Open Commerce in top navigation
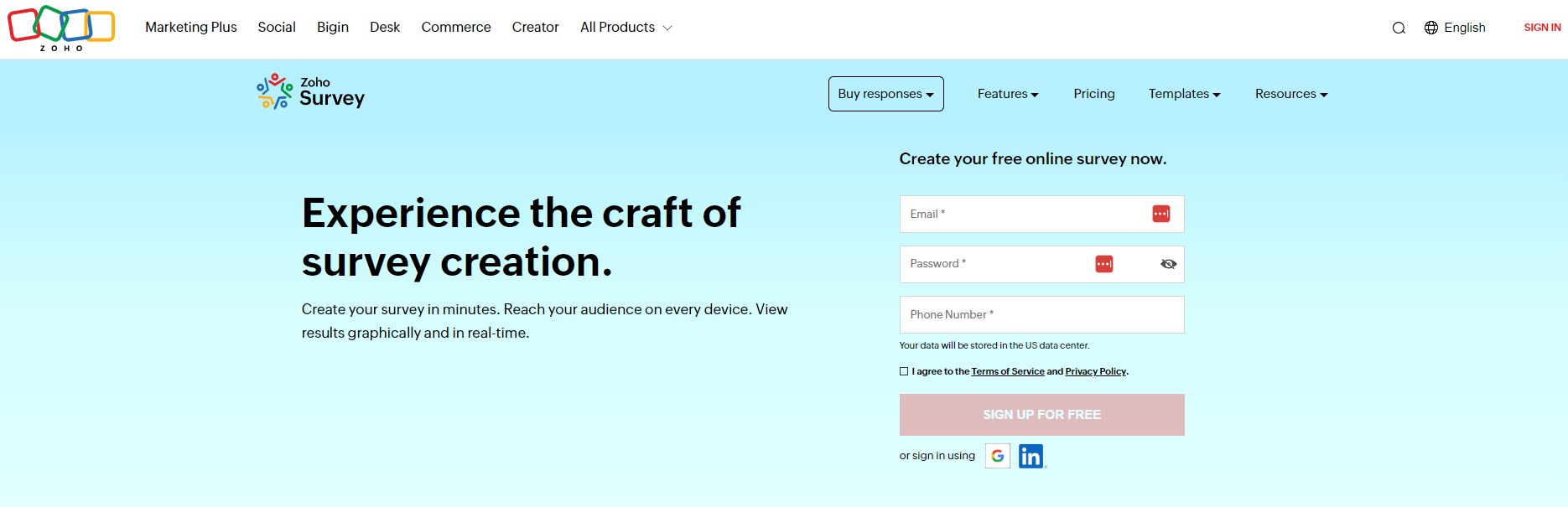Screen dimensions: 1568x507 [x=456, y=28]
